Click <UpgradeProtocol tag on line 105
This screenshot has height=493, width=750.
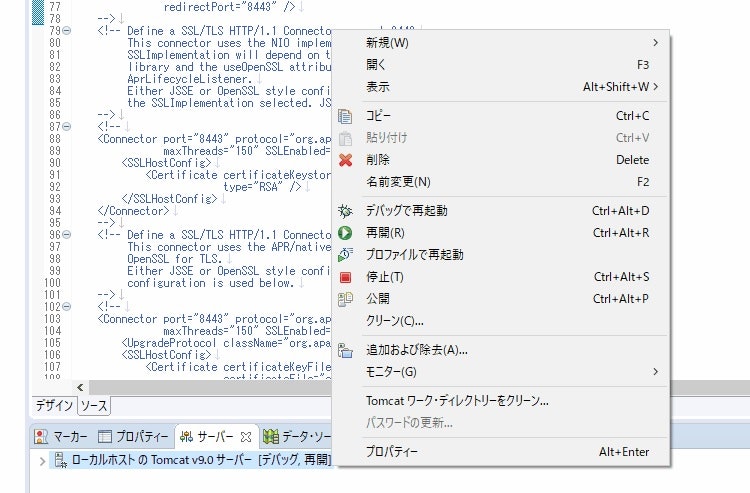169,343
